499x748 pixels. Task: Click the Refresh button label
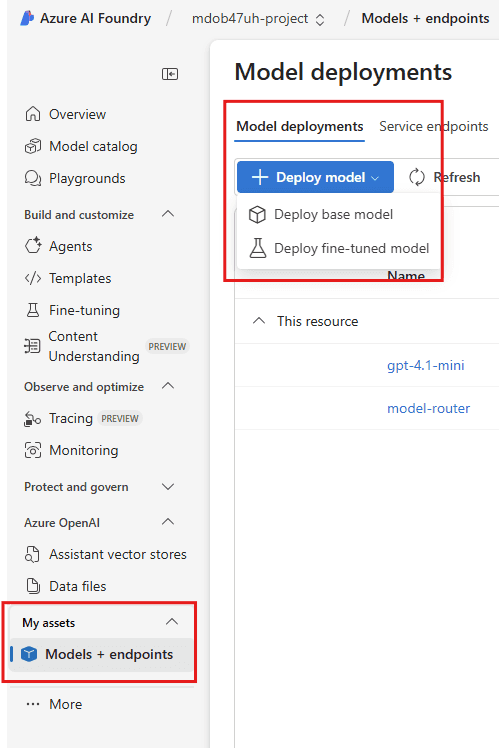[x=457, y=177]
